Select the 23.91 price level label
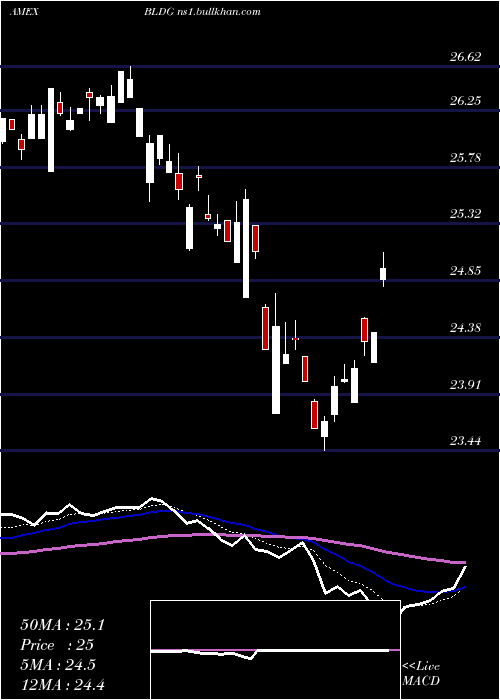 (465, 384)
